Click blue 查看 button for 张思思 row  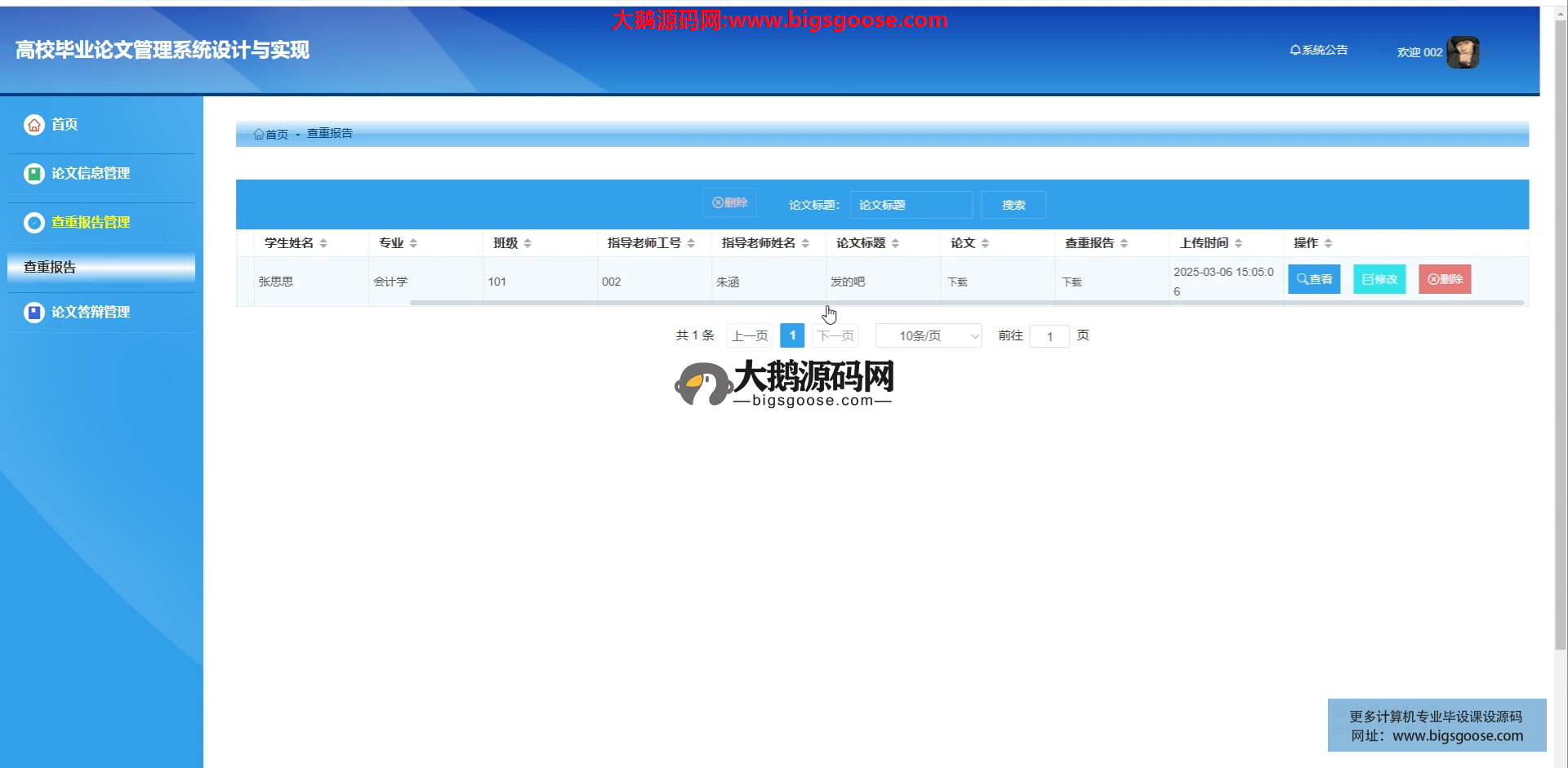[1313, 279]
